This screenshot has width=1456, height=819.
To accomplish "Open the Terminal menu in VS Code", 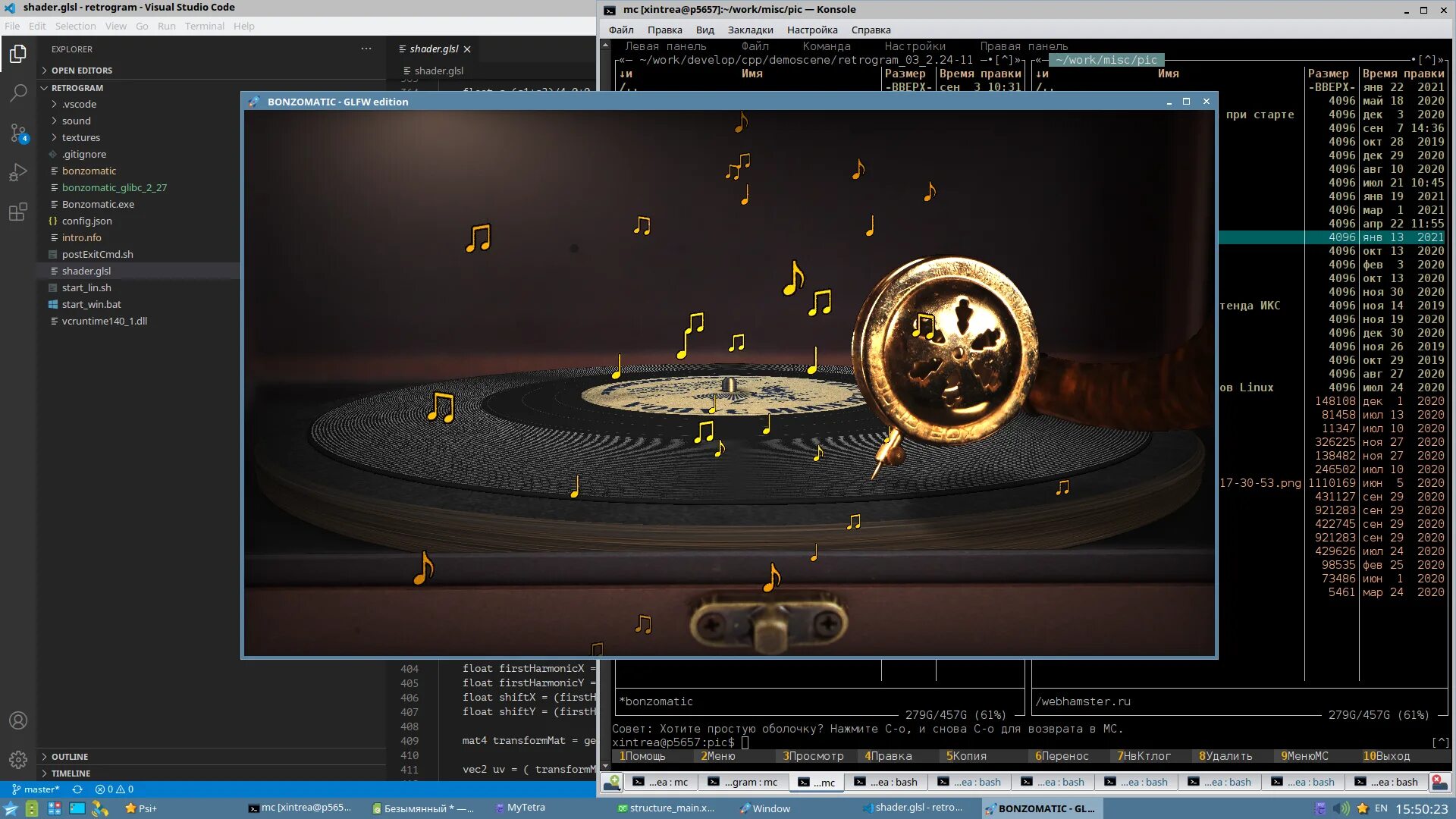I will coord(204,26).
